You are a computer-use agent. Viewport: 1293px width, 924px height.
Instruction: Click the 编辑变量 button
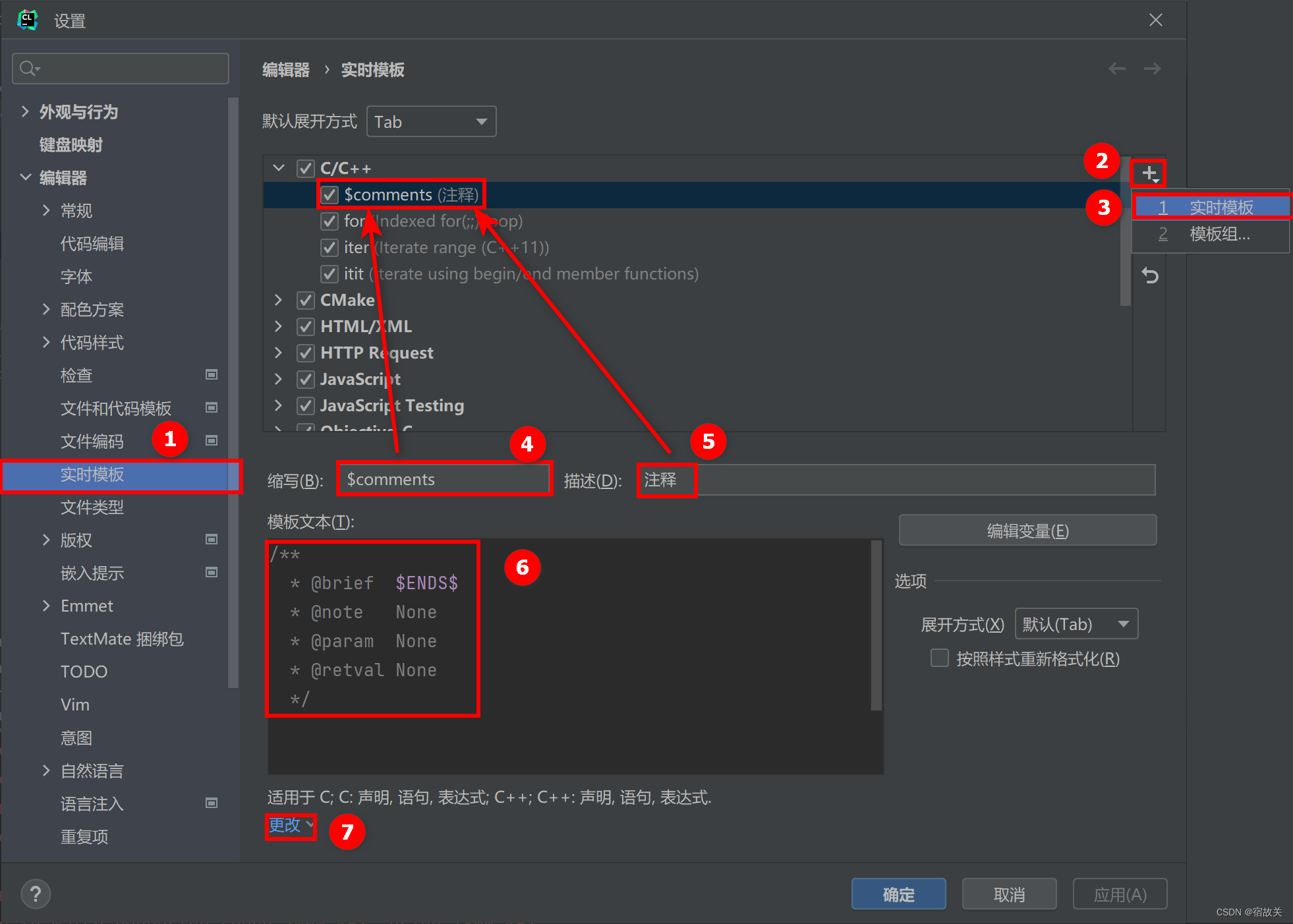[1027, 531]
